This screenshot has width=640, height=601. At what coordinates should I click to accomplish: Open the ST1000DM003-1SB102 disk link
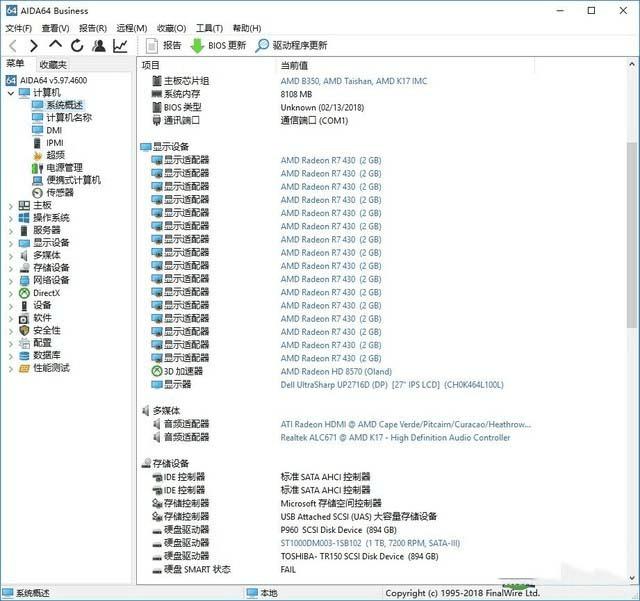coord(370,543)
